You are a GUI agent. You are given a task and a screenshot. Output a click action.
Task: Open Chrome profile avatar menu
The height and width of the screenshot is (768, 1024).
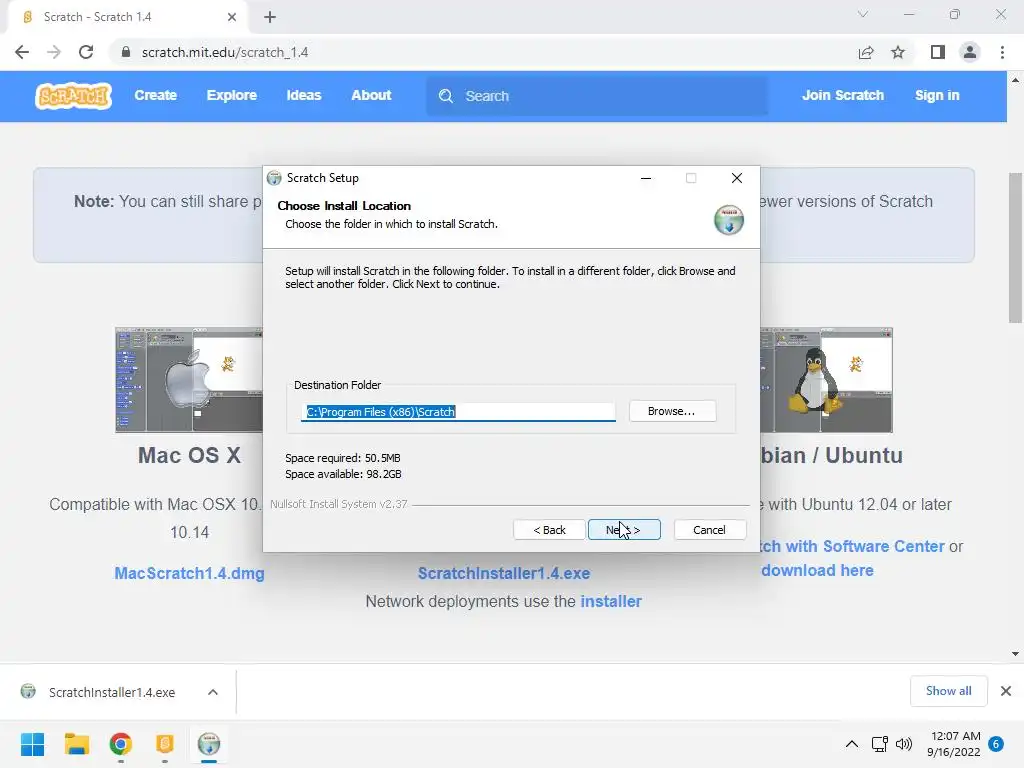tap(970, 52)
